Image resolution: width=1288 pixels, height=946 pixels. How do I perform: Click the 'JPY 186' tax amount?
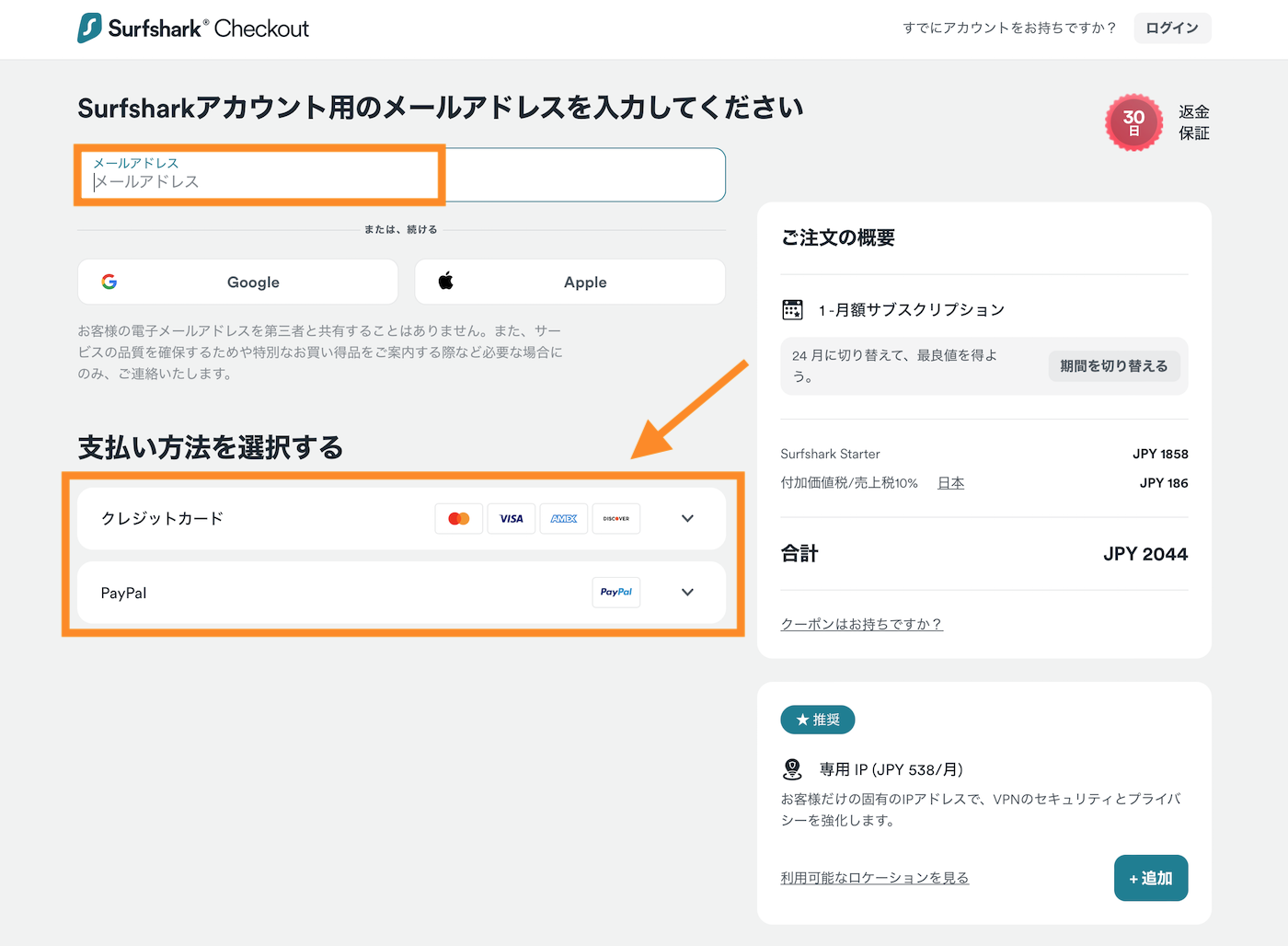1164,483
